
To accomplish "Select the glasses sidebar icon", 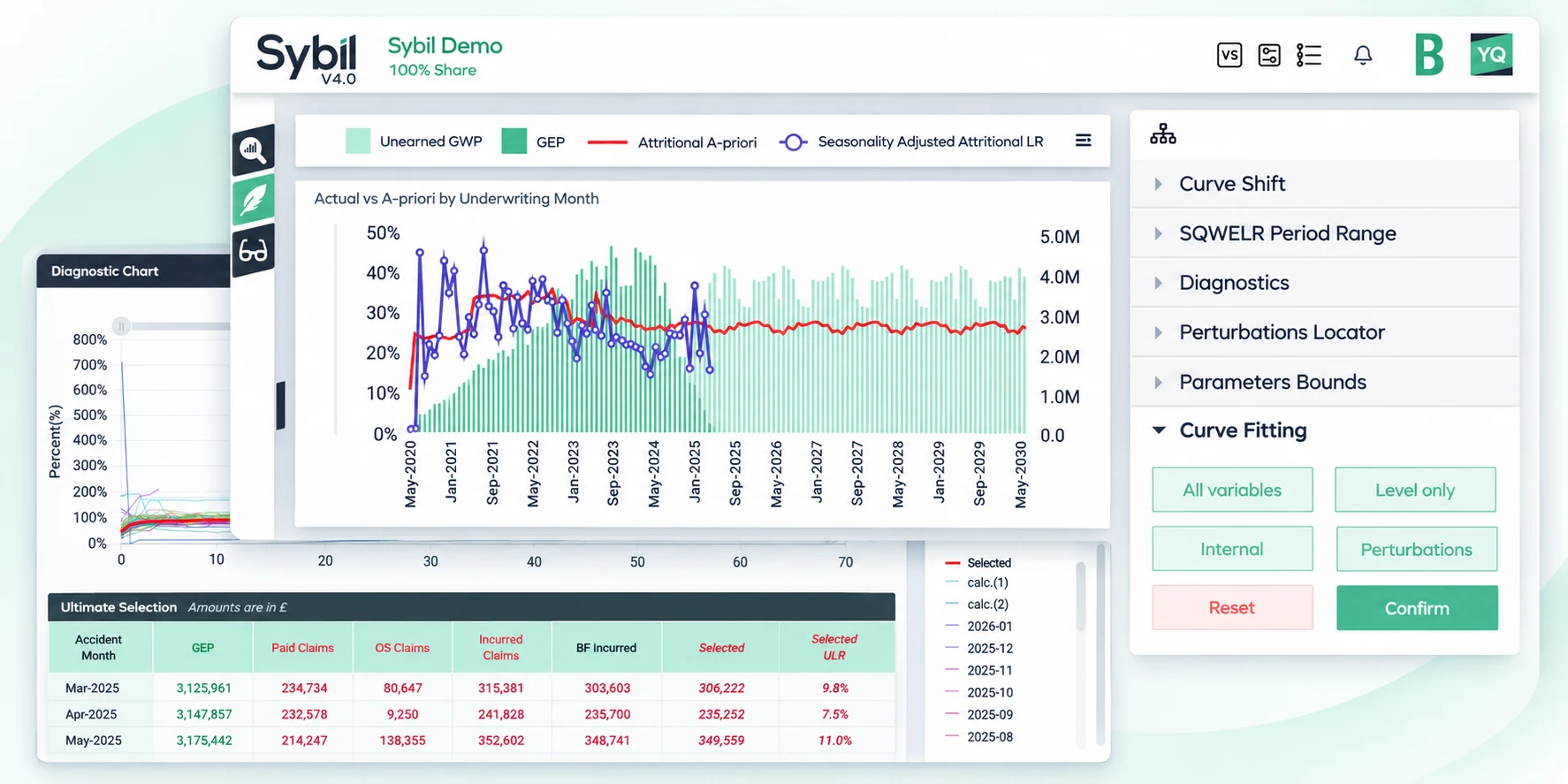I will (253, 251).
